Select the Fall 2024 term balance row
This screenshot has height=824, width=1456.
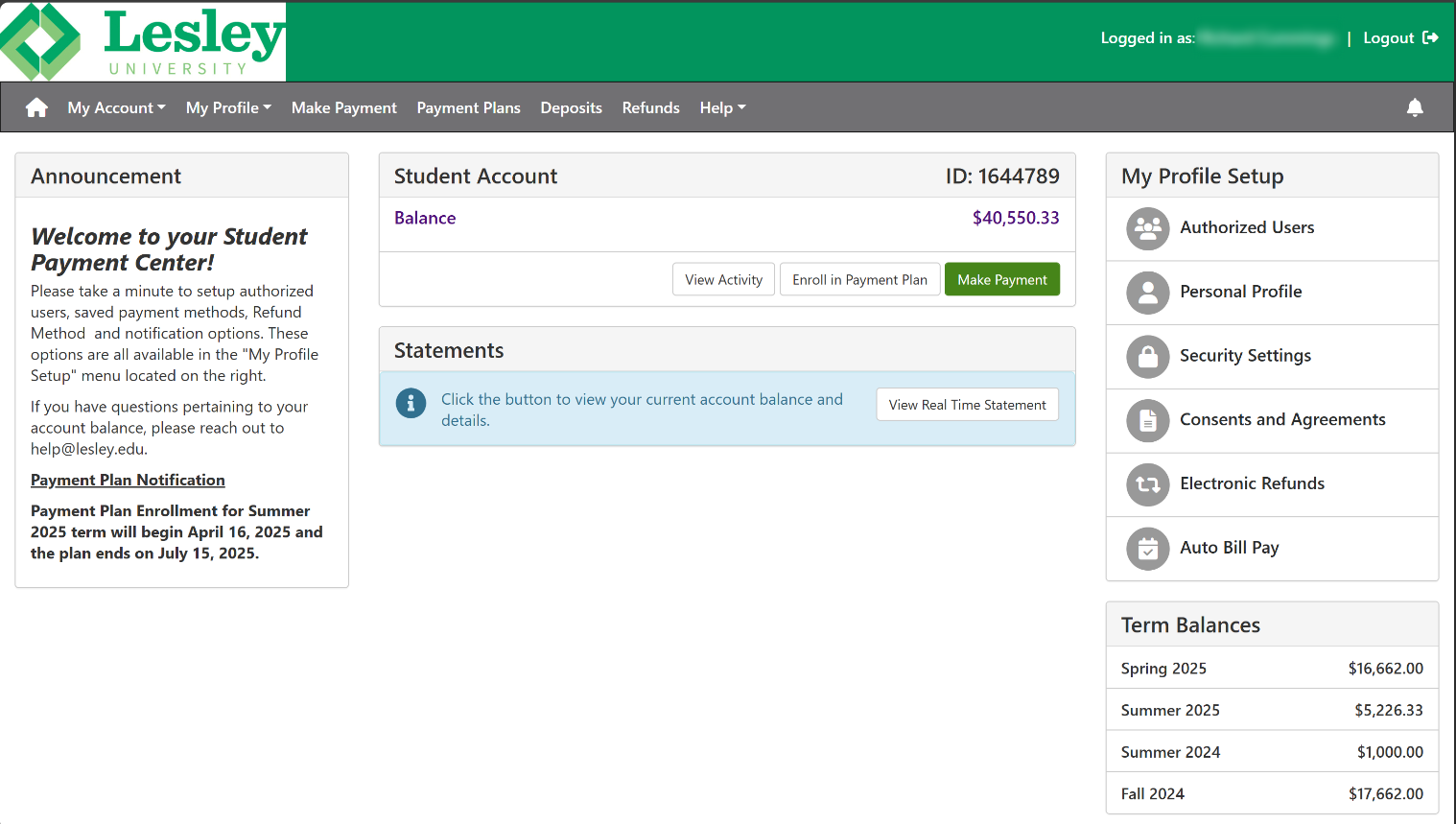coord(1272,793)
